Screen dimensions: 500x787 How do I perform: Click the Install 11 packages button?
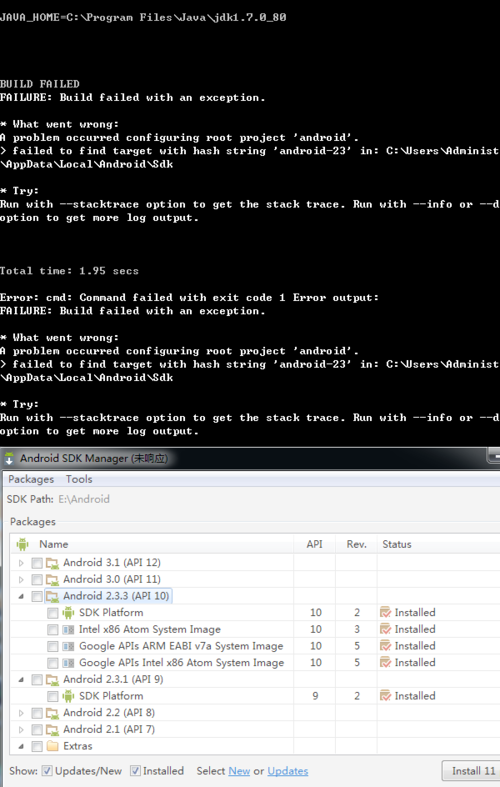[471, 771]
